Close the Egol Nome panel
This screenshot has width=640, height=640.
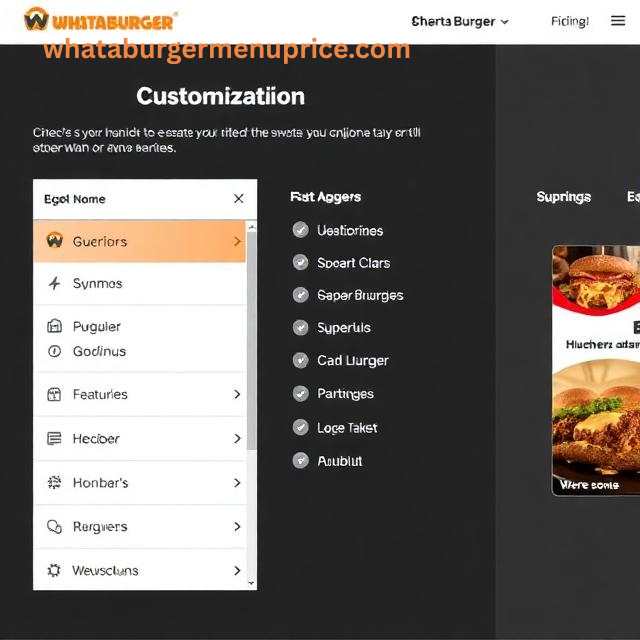tap(239, 199)
